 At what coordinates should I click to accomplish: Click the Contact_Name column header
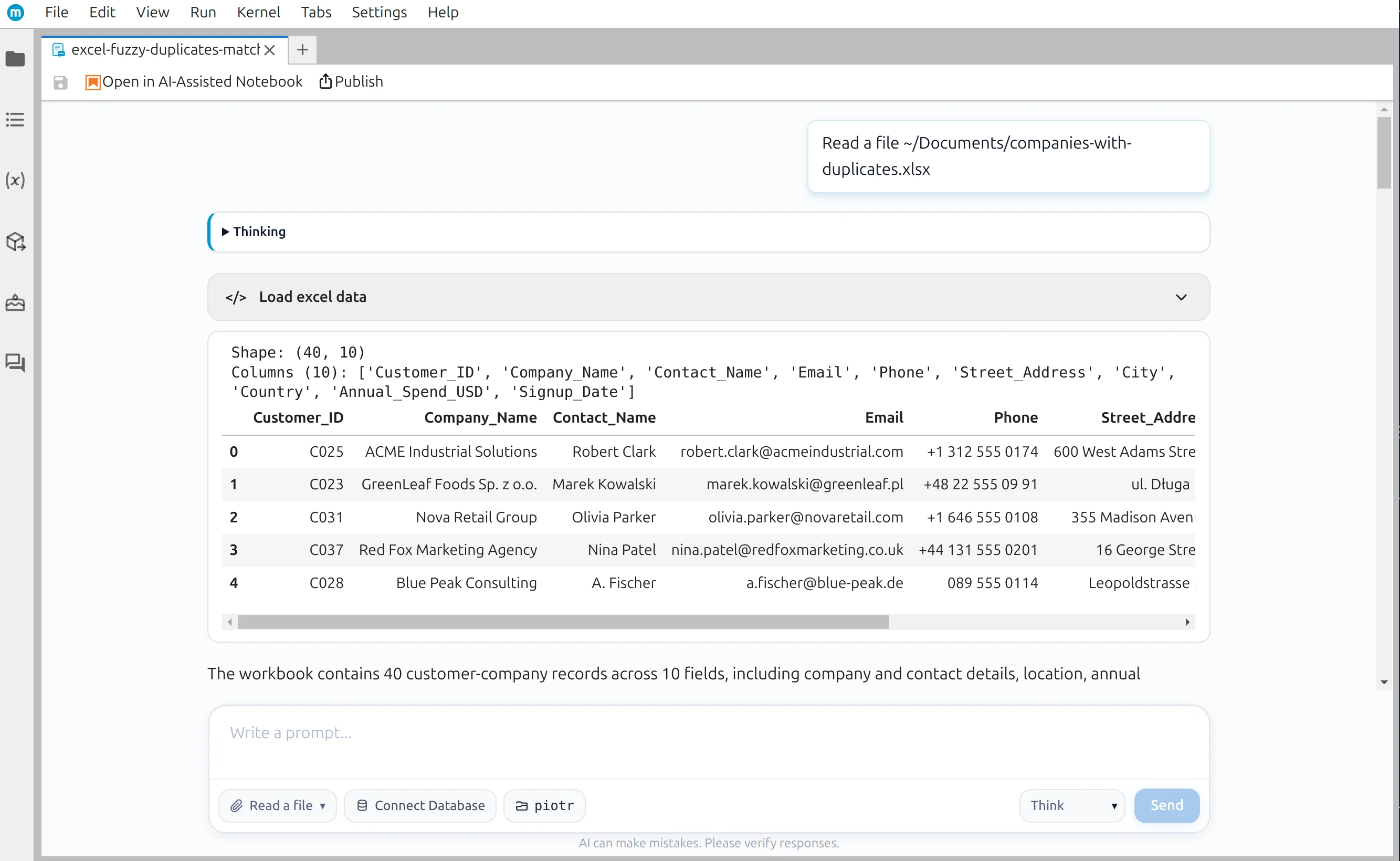[x=604, y=417]
